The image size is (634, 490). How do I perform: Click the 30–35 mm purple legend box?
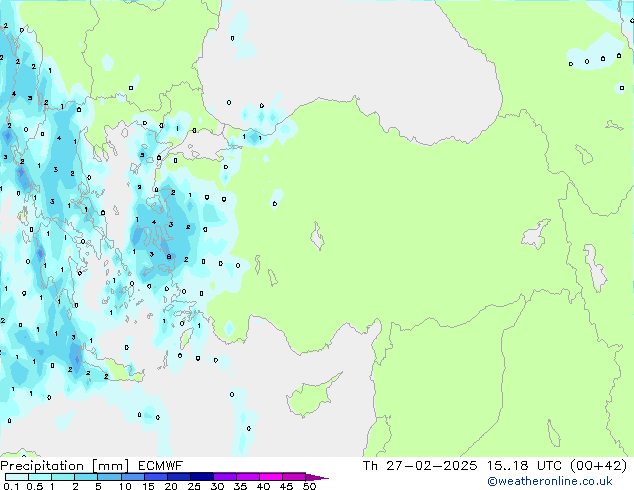pos(224,477)
